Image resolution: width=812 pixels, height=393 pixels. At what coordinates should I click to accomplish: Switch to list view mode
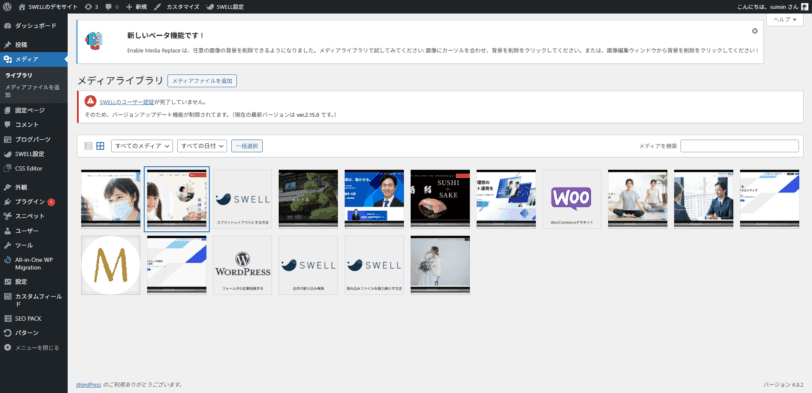88,146
